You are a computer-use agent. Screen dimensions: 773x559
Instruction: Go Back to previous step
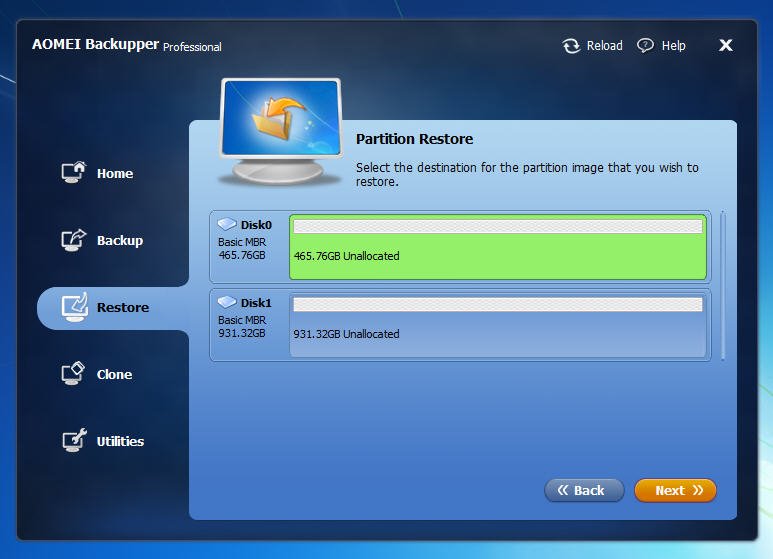(584, 490)
